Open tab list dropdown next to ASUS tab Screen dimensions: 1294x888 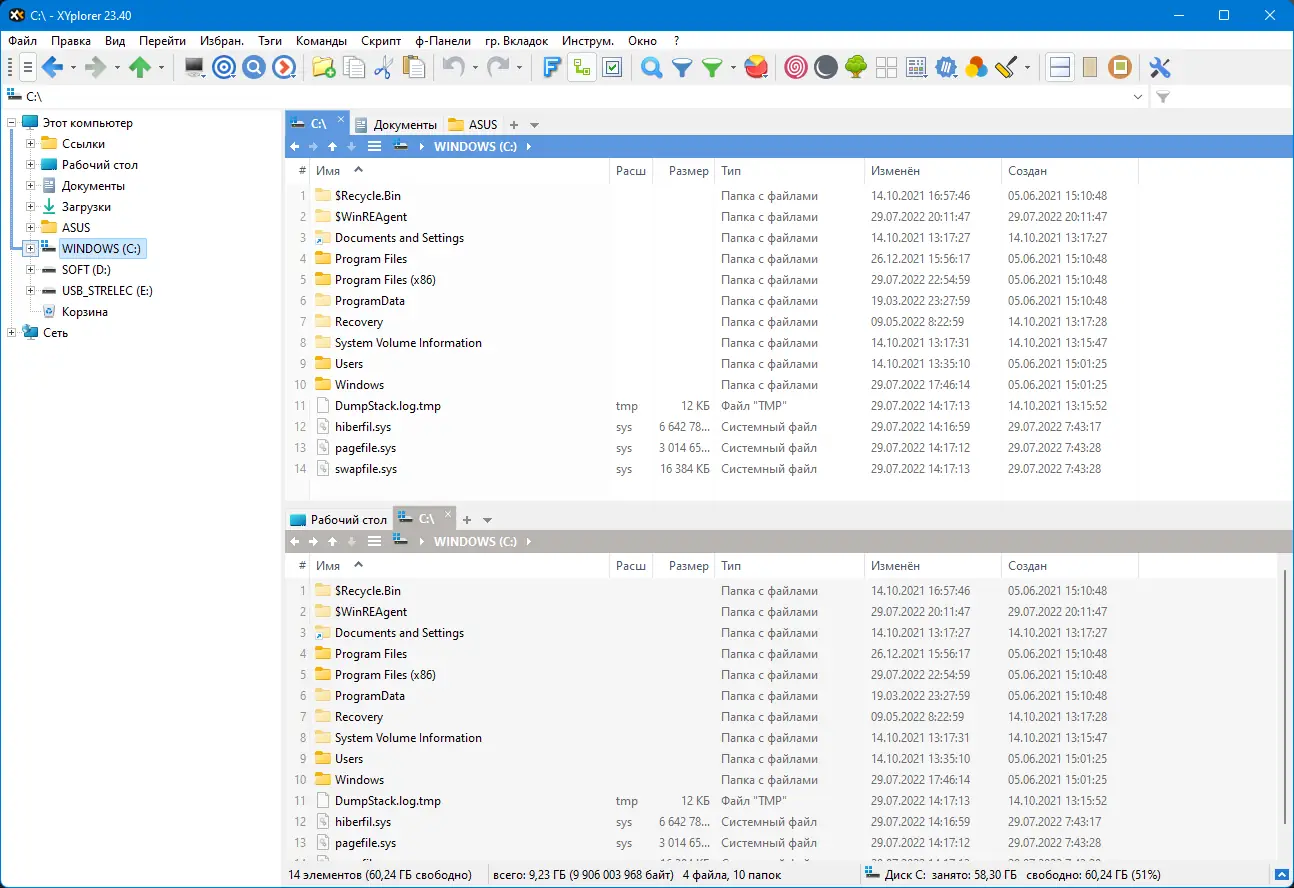[534, 125]
